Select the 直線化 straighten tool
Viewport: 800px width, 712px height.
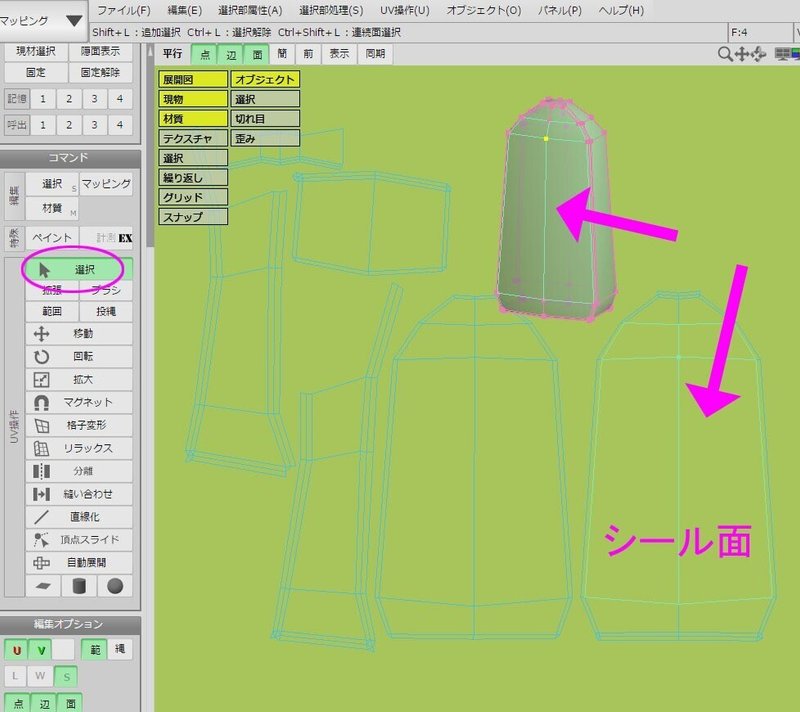pyautogui.click(x=79, y=517)
